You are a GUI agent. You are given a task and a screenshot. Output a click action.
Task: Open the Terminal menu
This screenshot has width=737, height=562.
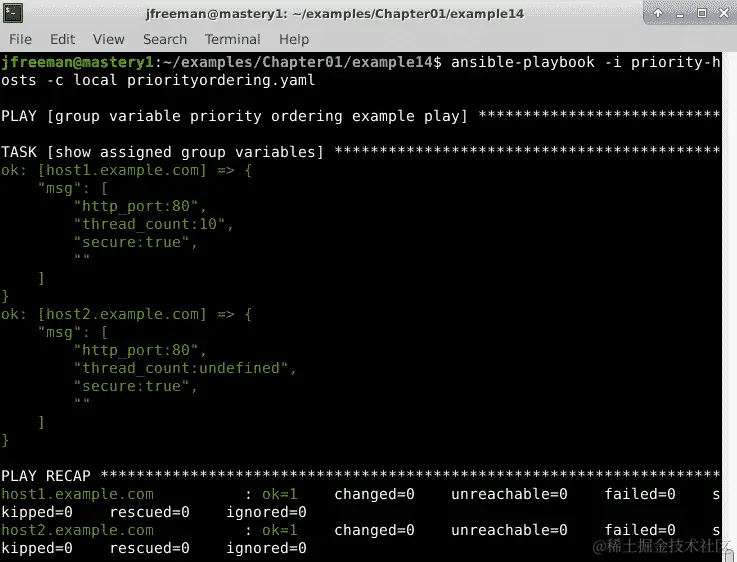(233, 39)
